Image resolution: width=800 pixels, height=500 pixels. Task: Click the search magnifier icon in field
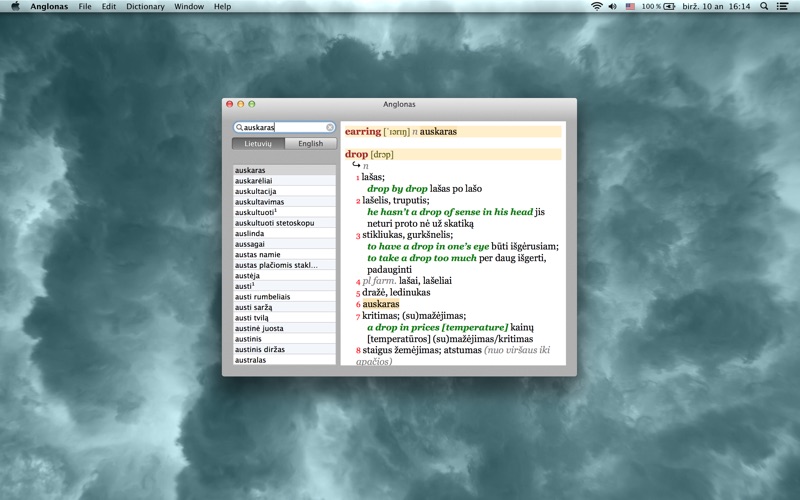(x=239, y=127)
